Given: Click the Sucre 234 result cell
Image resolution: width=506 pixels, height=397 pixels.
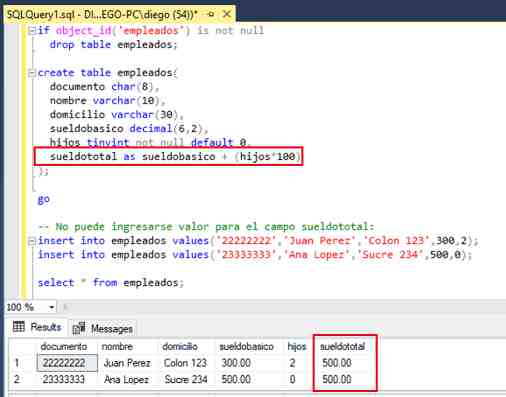Looking at the screenshot, I should pos(186,379).
